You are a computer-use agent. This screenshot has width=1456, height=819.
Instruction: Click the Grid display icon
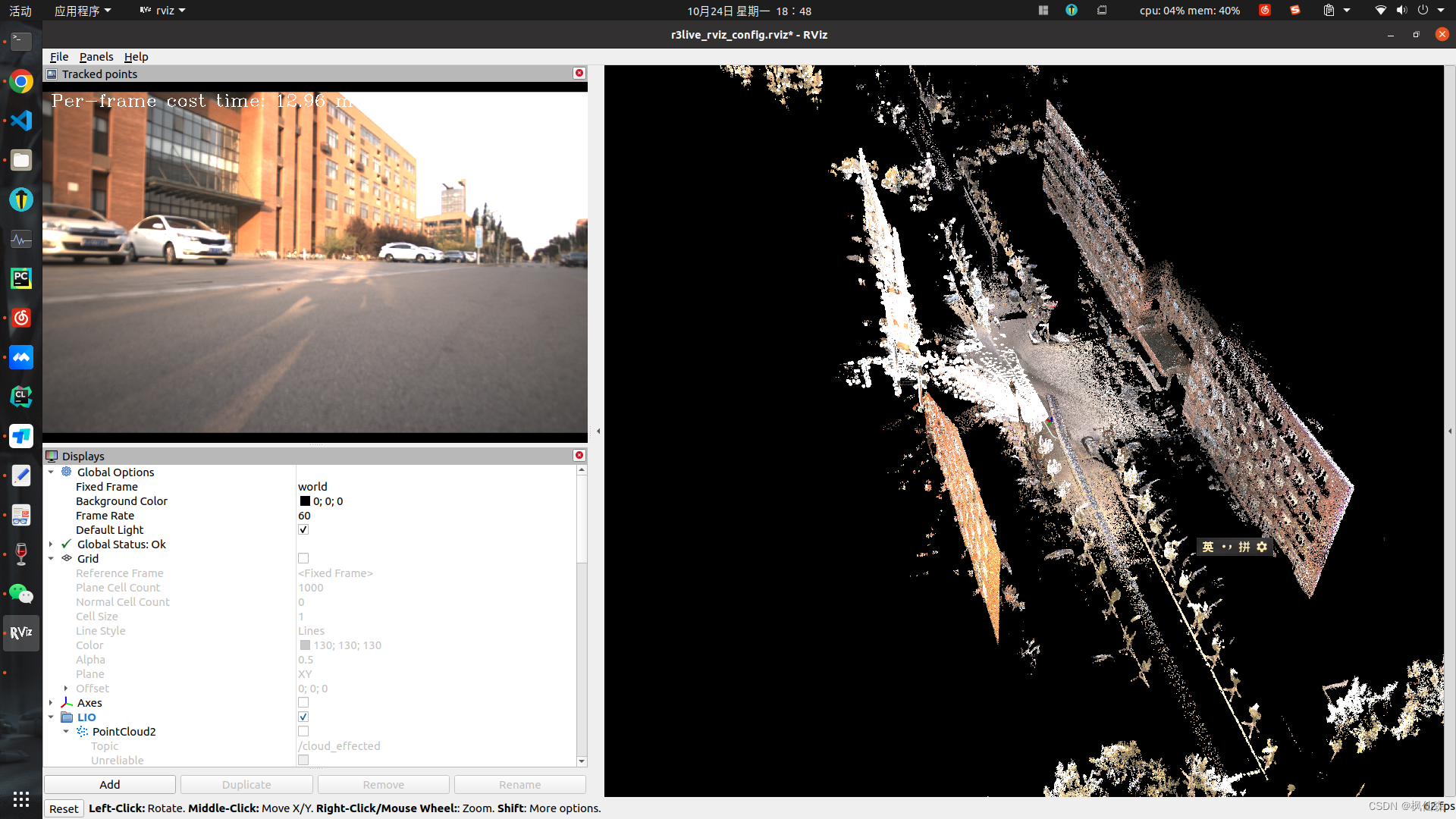67,558
